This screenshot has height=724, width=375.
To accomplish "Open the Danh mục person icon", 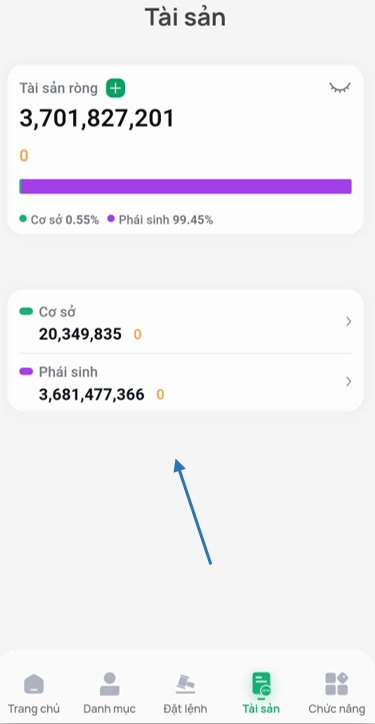I will [109, 684].
